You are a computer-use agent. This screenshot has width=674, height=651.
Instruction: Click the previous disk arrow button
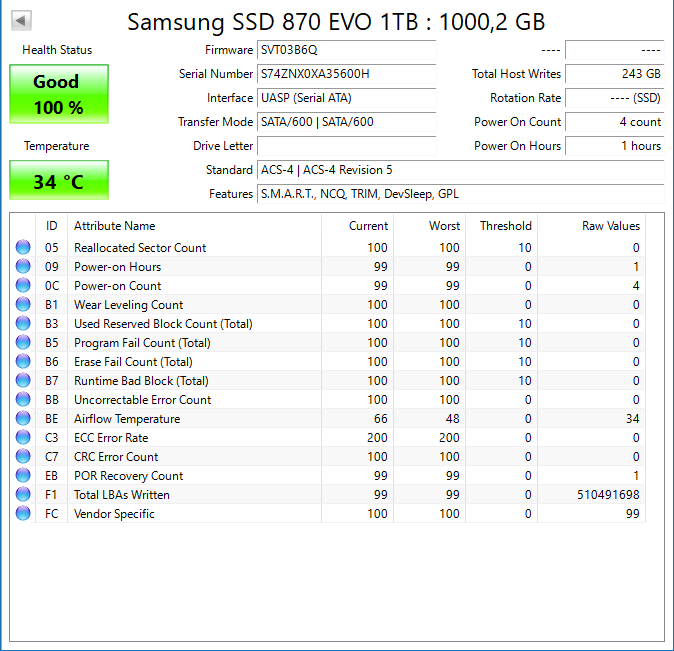tap(21, 21)
